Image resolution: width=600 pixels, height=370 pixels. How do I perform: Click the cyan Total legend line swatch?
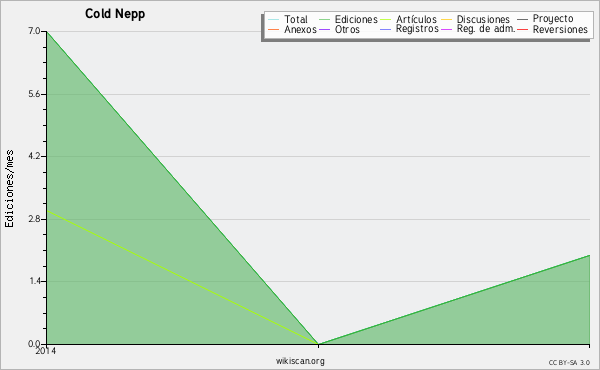point(274,20)
